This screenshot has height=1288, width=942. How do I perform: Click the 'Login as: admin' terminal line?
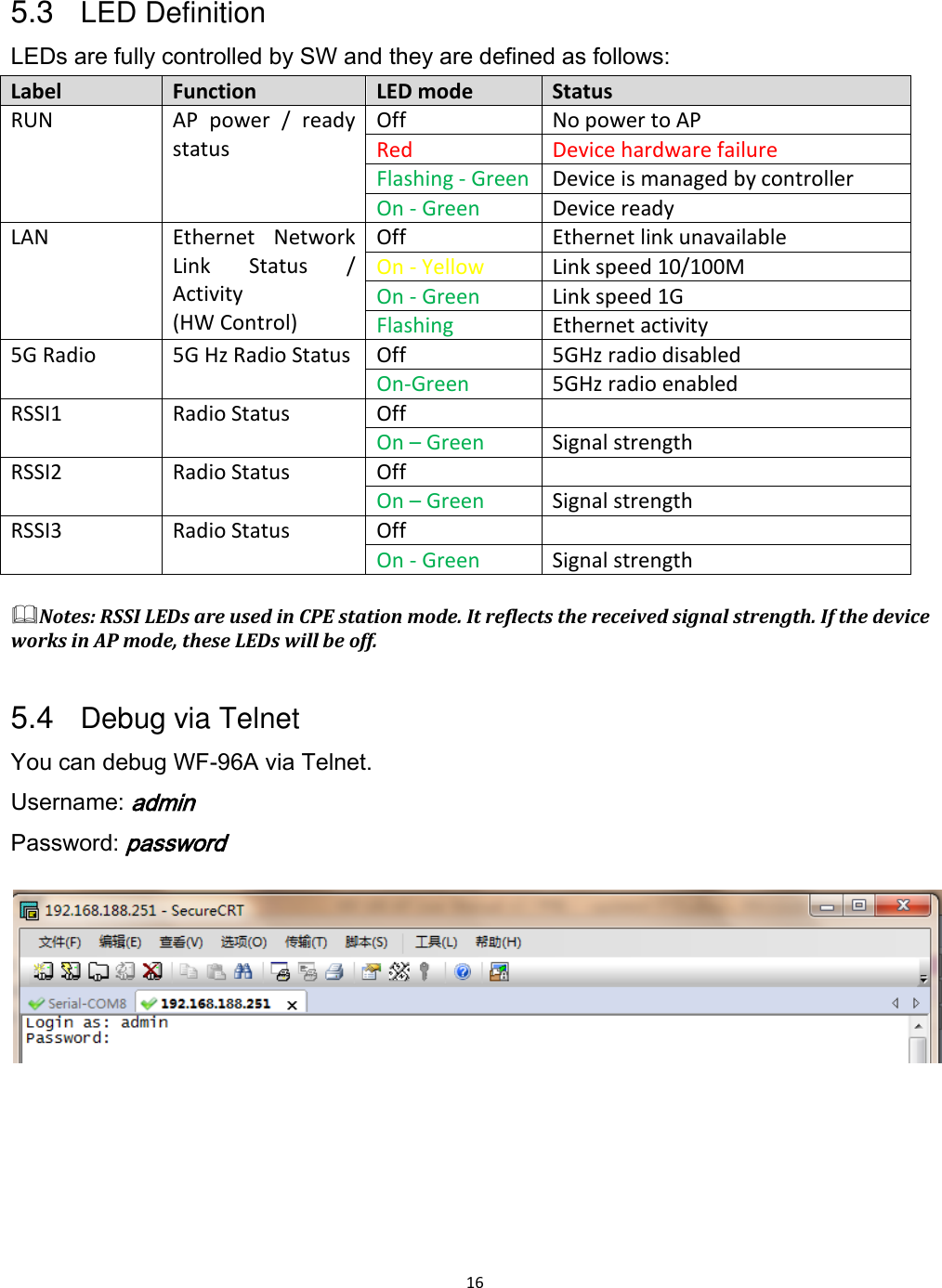point(97,1022)
